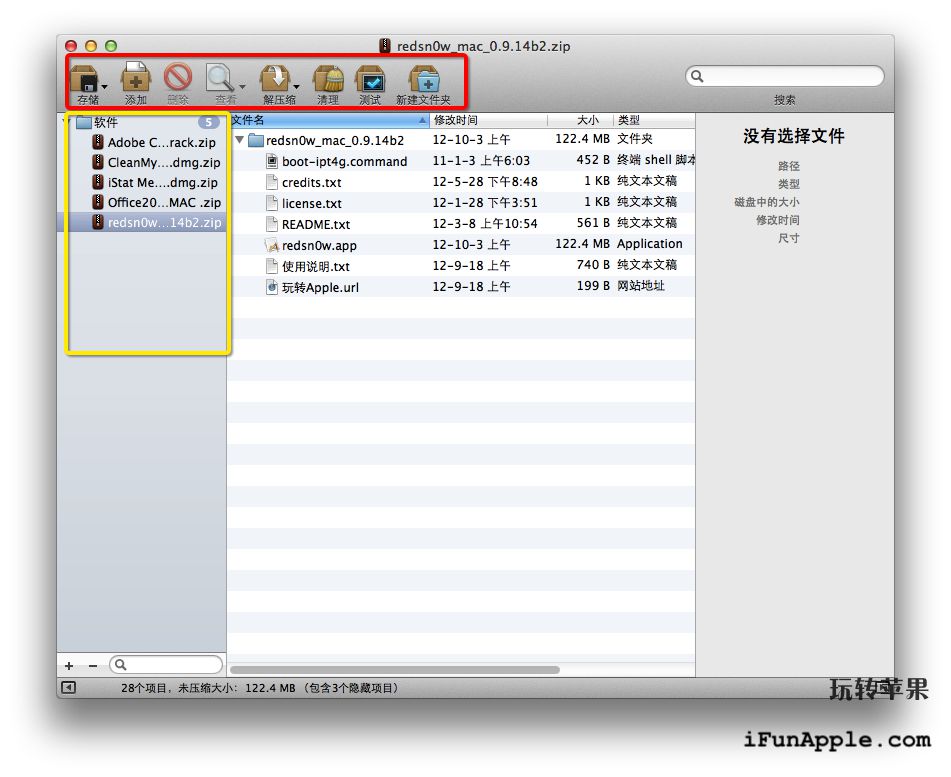
Task: Click the plus button below the sidebar
Action: 69,665
